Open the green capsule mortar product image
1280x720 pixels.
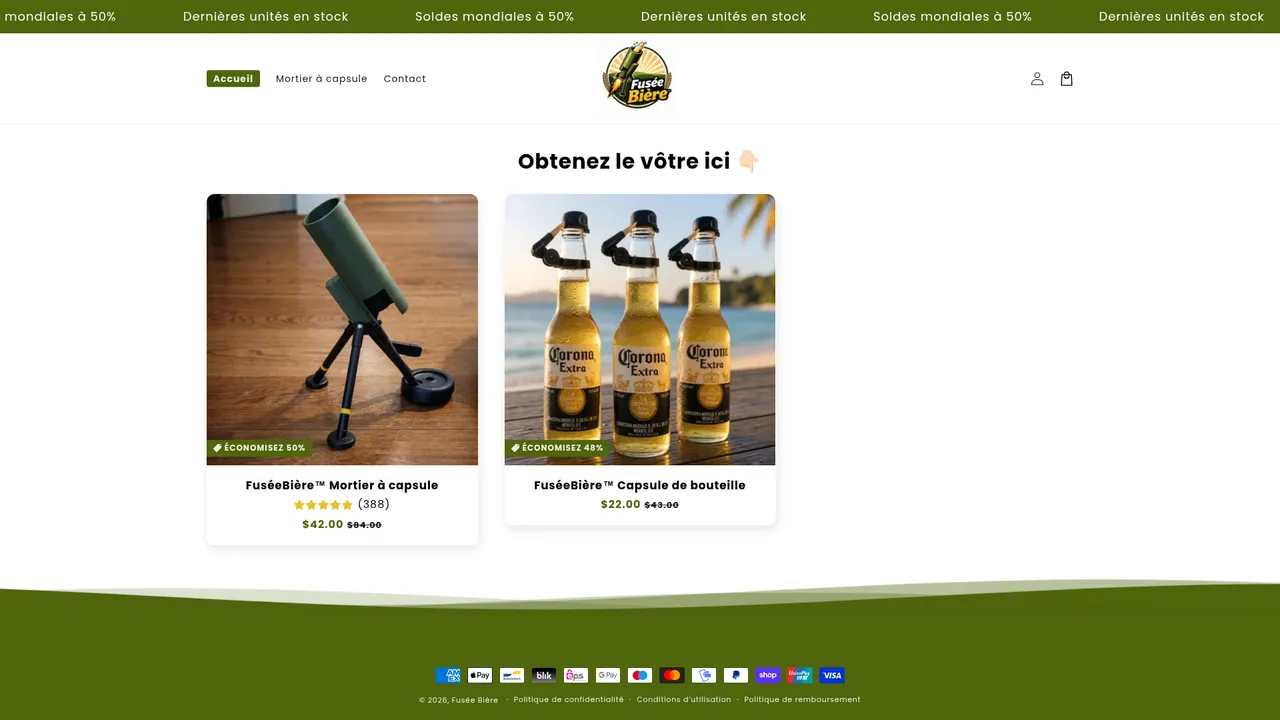coord(342,329)
